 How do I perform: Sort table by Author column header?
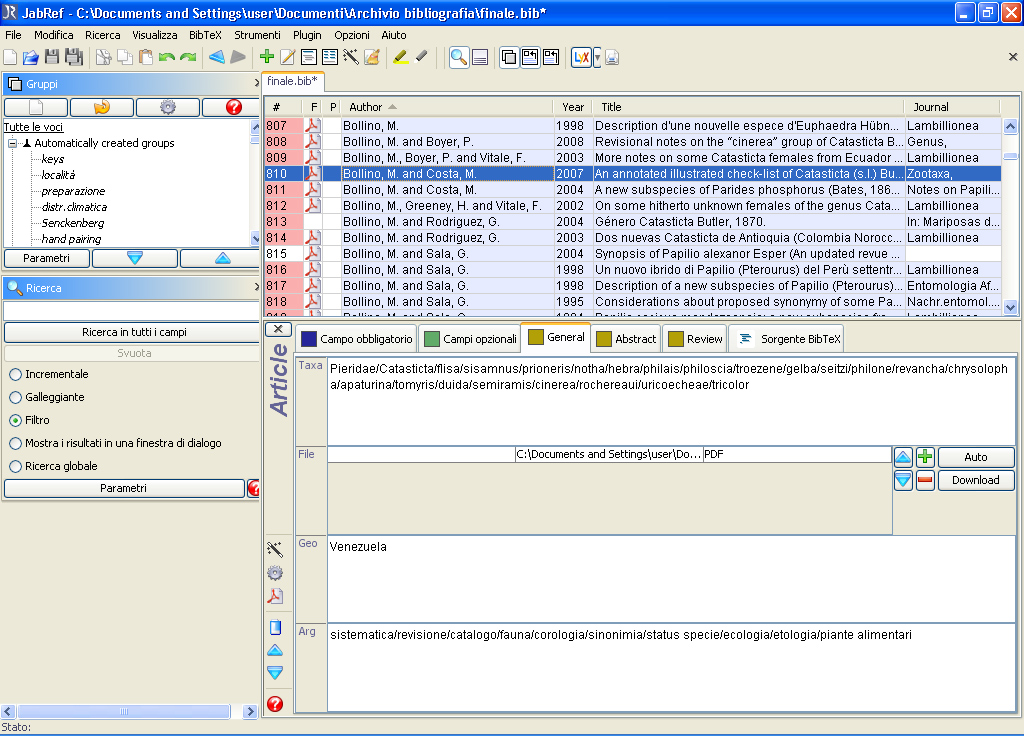point(366,107)
